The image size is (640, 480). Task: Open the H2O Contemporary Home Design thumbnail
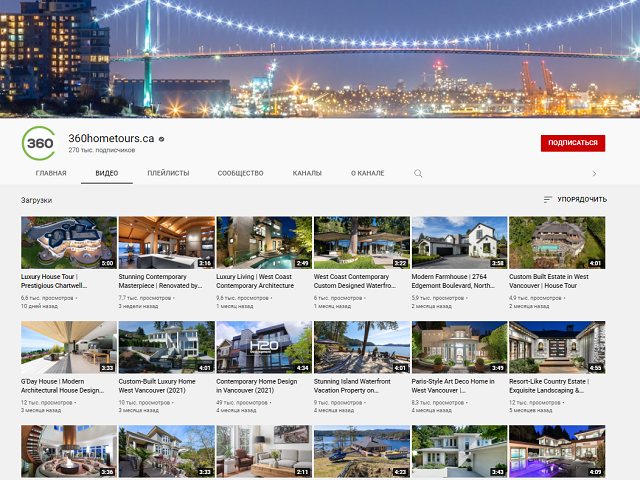[264, 347]
